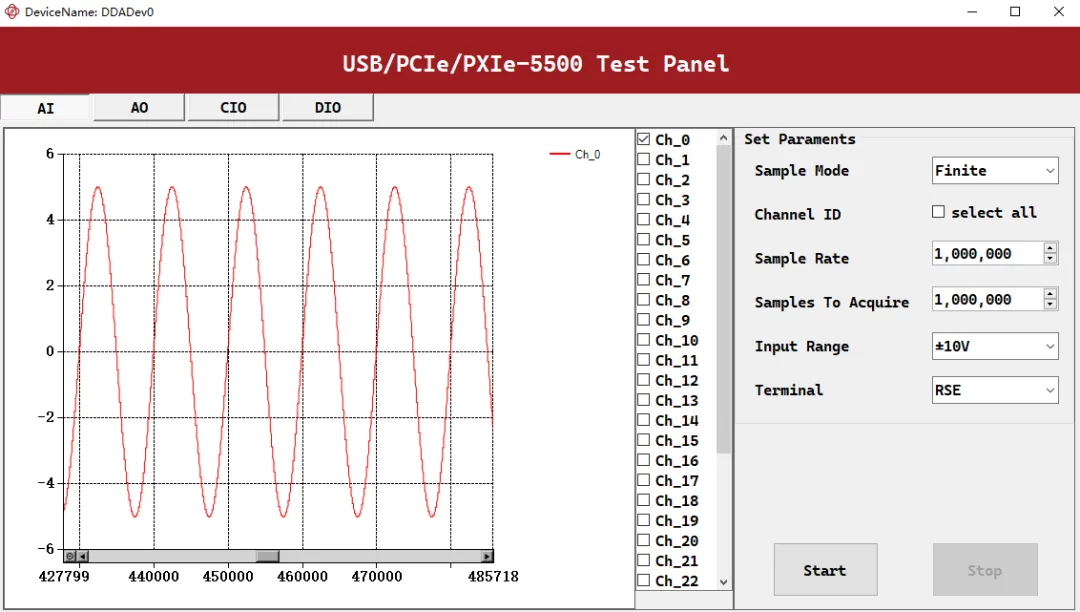Image resolution: width=1080 pixels, height=612 pixels.
Task: Click the 'USB/PCIe/PXIe-5500 Test Panel' heading
Action: pyautogui.click(x=536, y=63)
